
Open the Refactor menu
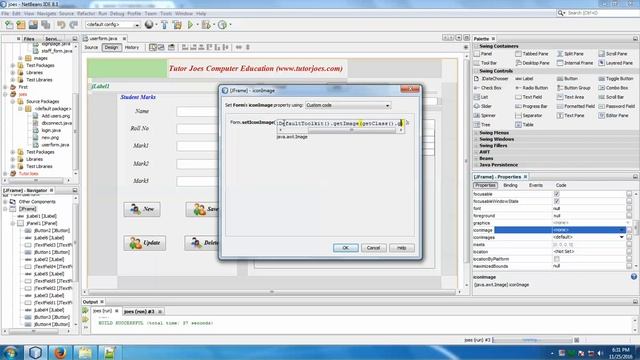[86, 13]
